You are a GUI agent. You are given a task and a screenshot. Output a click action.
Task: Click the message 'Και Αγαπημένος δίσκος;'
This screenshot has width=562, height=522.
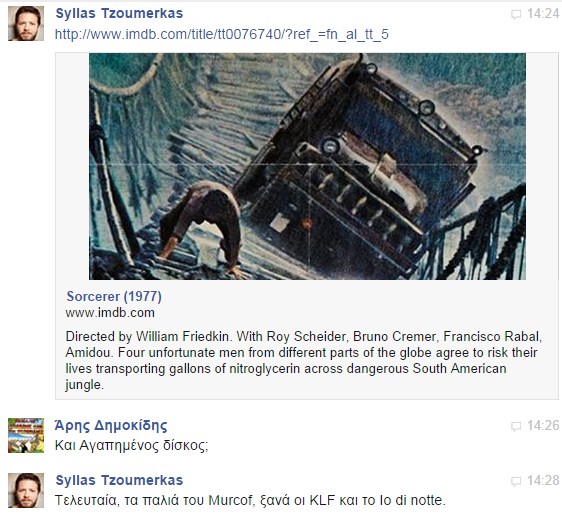click(x=131, y=445)
